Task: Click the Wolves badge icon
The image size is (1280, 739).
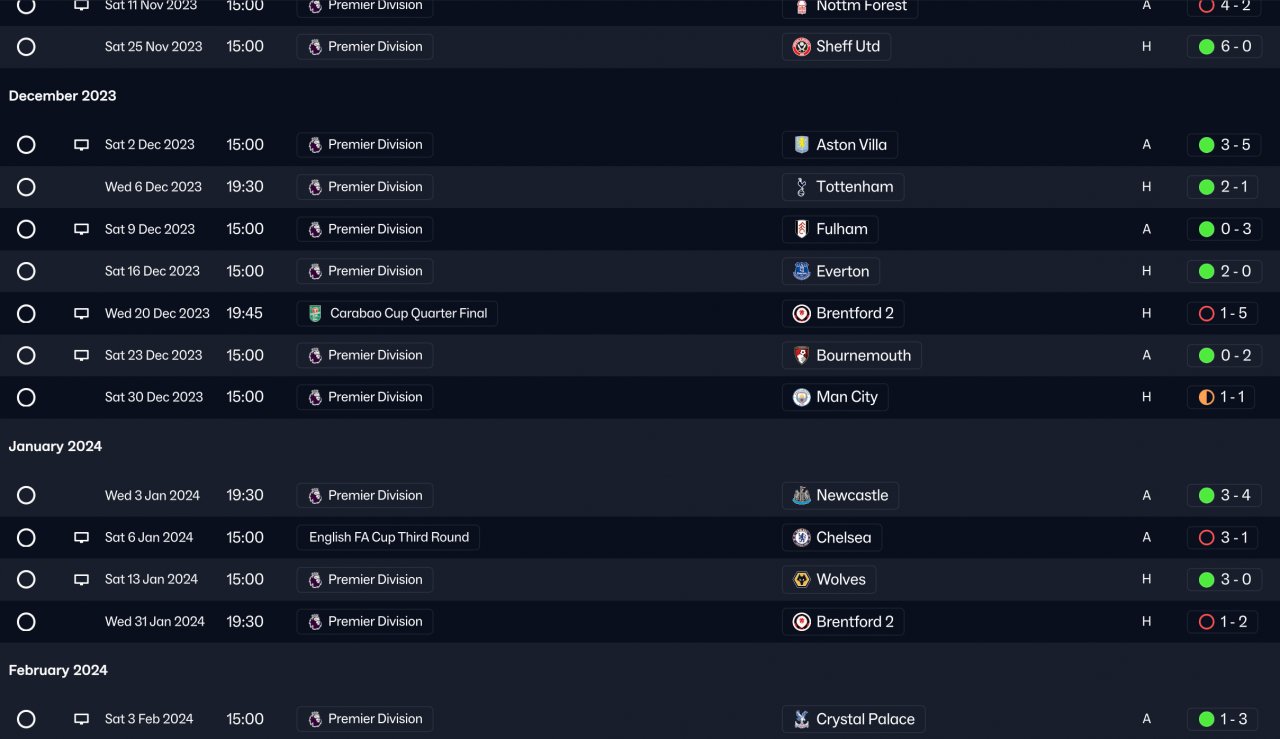Action: [801, 579]
